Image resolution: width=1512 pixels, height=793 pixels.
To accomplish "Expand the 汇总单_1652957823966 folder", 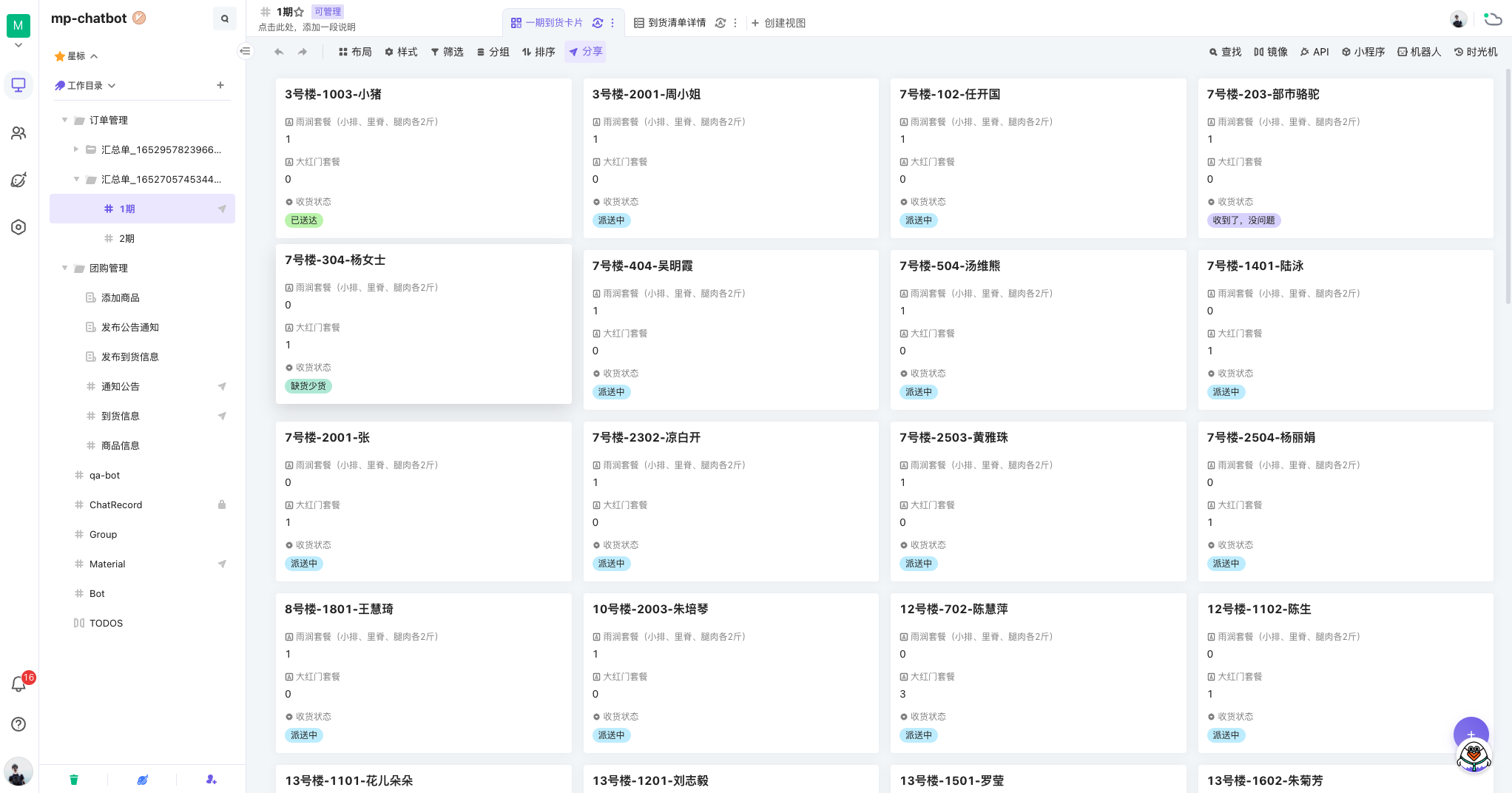I will click(76, 149).
